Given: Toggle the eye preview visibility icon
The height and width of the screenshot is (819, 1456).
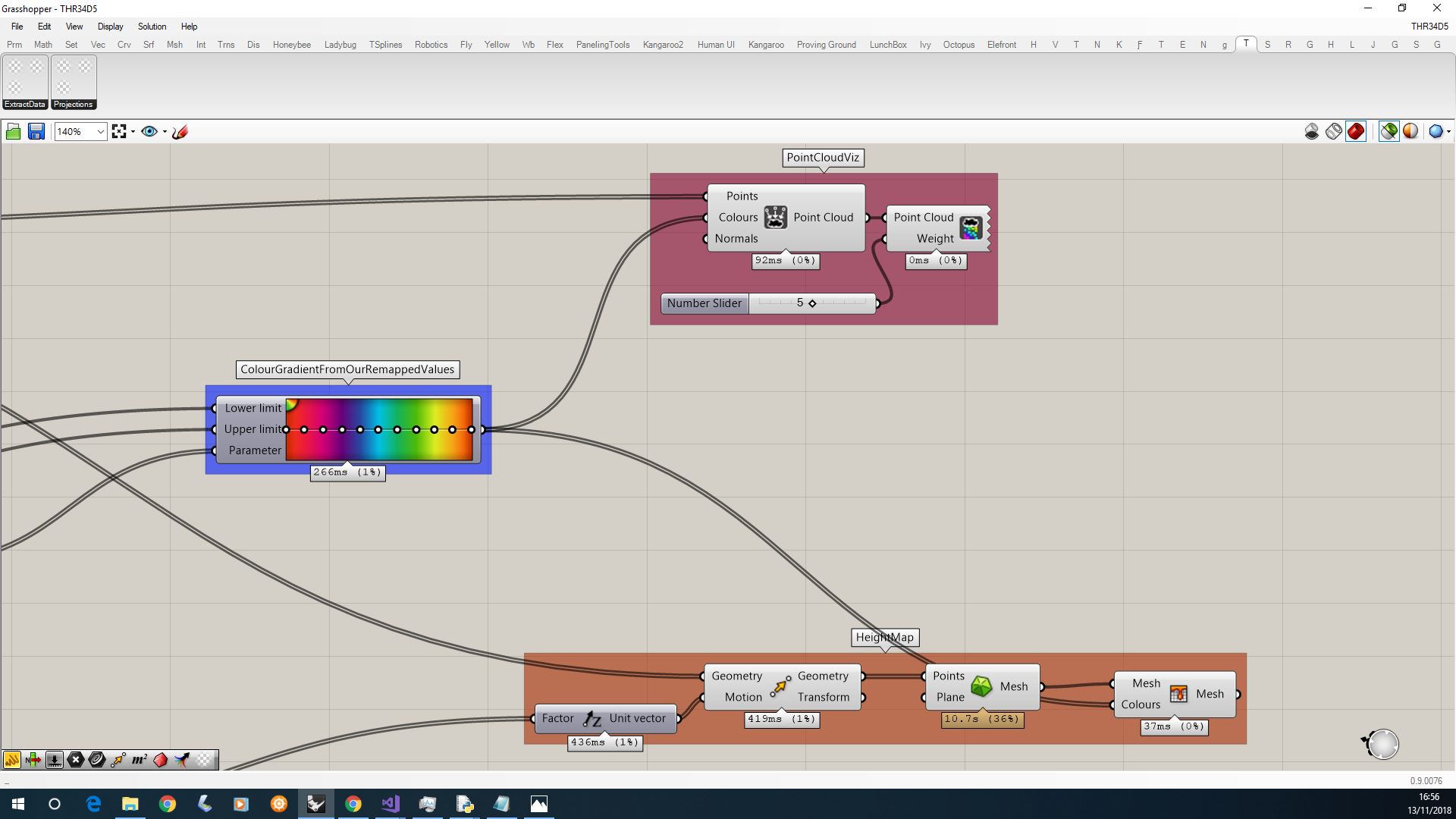Looking at the screenshot, I should (x=149, y=131).
